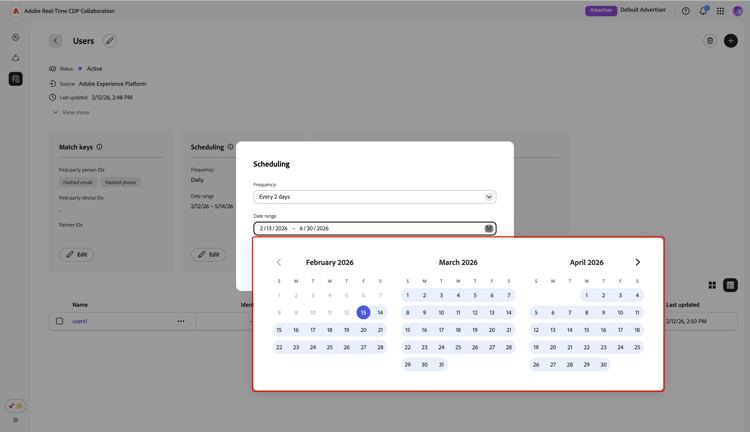The height and width of the screenshot is (432, 750).
Task: Click the top compass icon in sidebar
Action: coord(16,37)
